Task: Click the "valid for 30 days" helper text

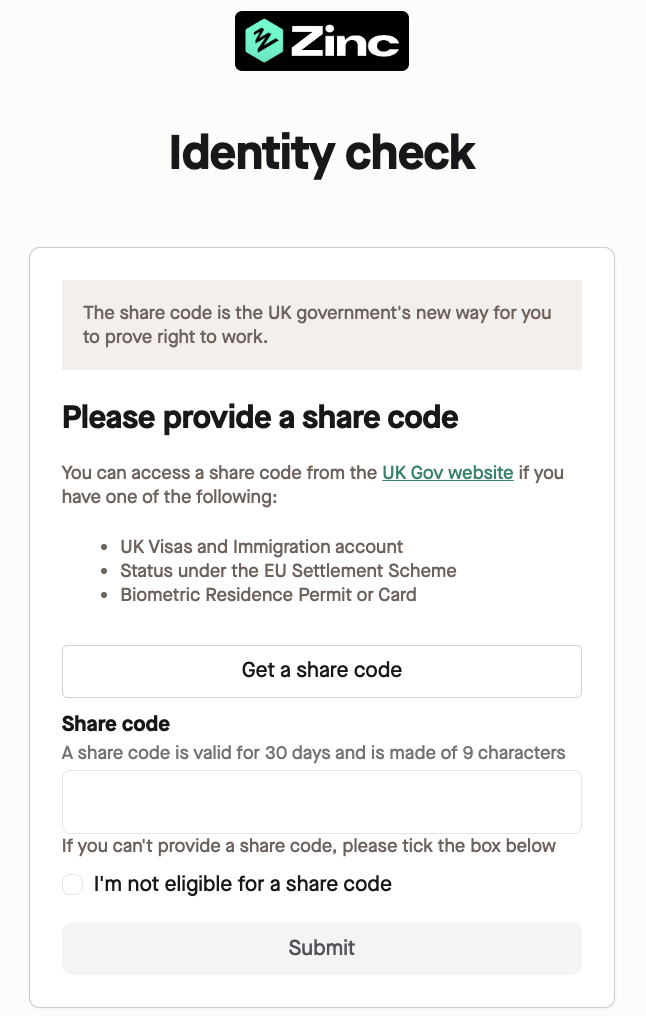Action: click(313, 753)
